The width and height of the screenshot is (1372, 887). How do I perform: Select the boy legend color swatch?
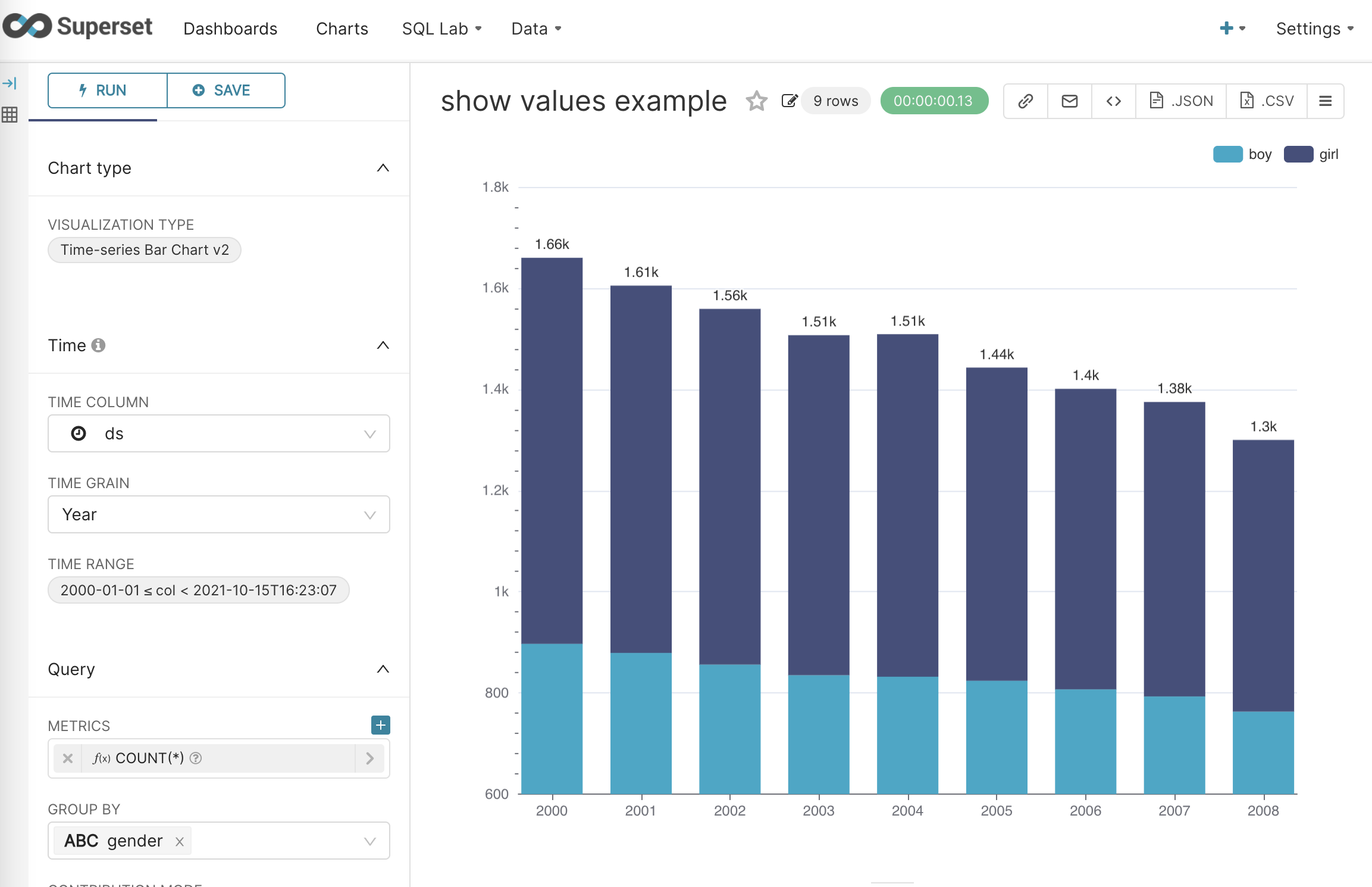pyautogui.click(x=1228, y=154)
